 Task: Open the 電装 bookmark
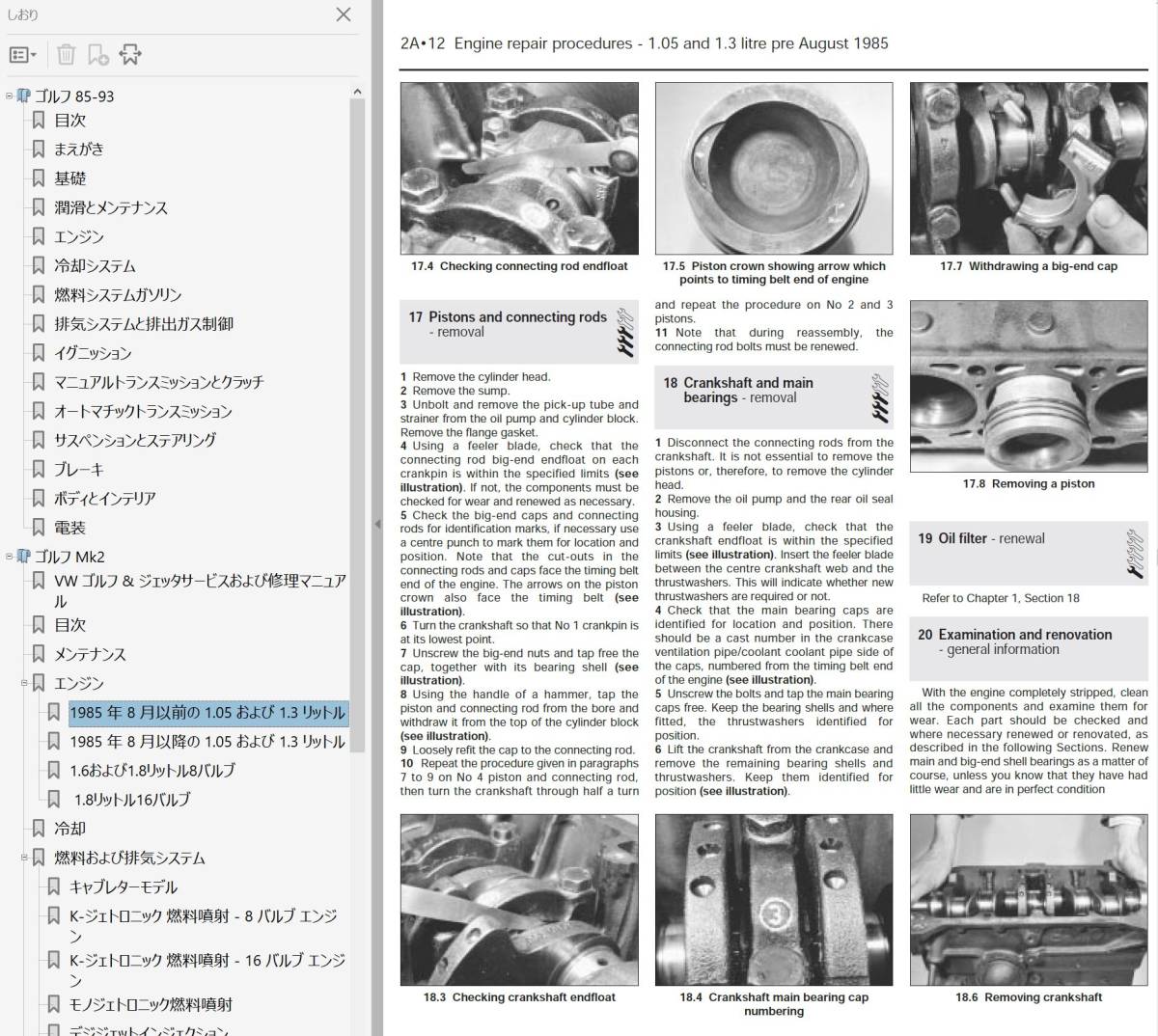[x=69, y=528]
